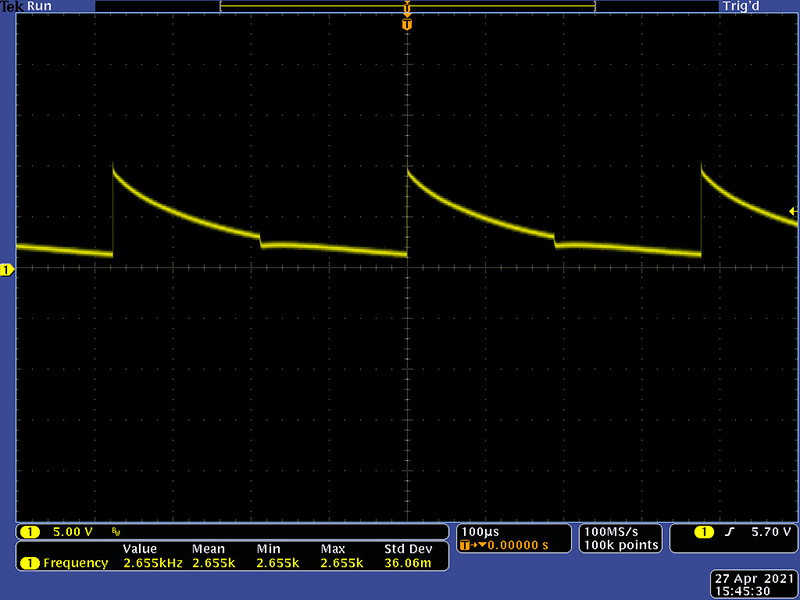
Task: Click the channel 1 badge beside 5.00 V
Action: point(31,531)
